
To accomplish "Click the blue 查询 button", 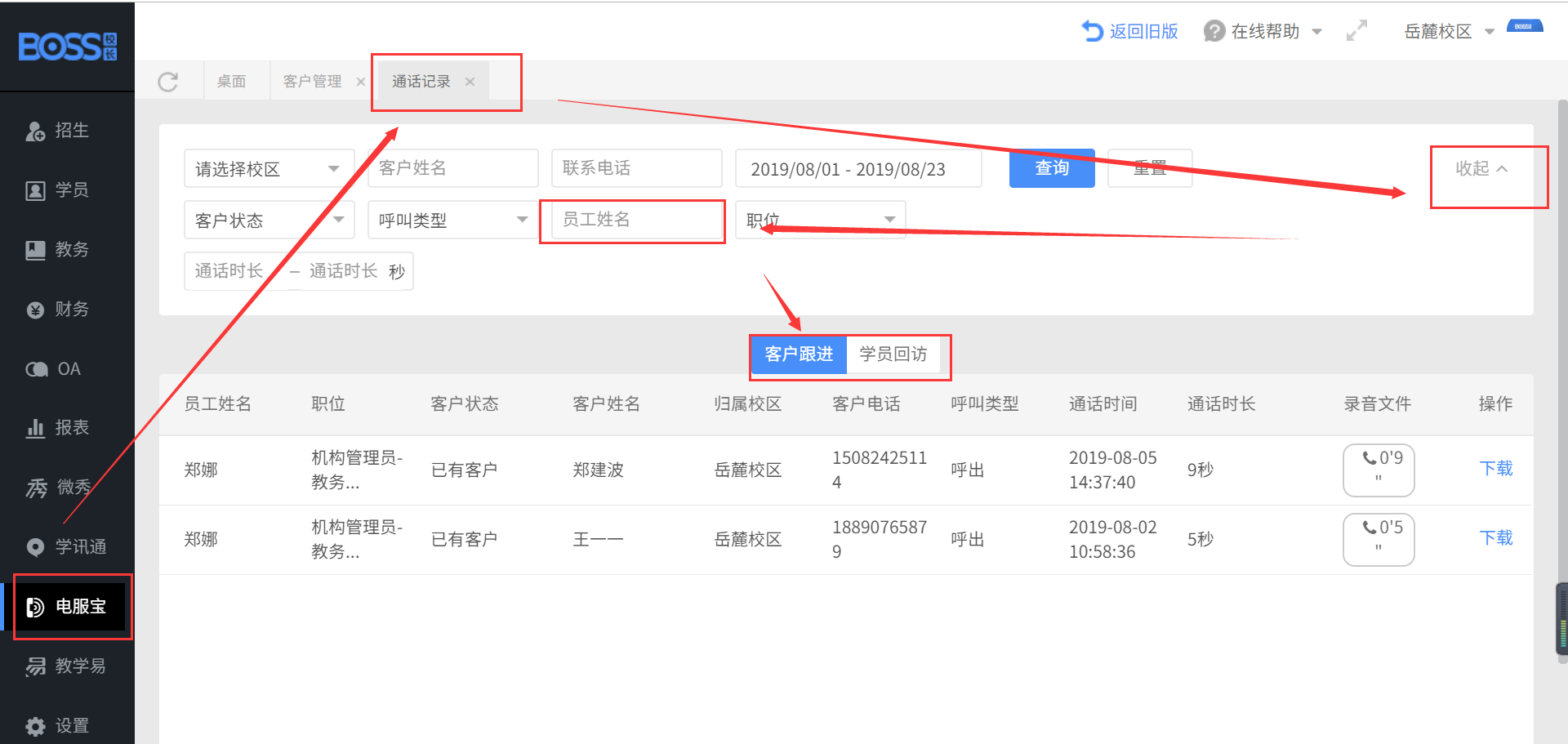I will click(x=1052, y=168).
